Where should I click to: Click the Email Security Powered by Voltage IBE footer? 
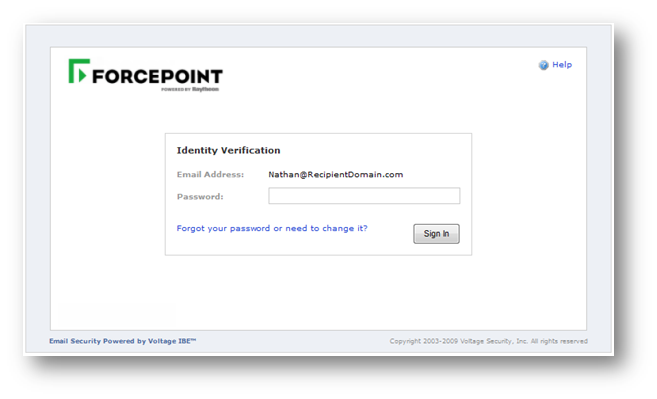pyautogui.click(x=122, y=341)
